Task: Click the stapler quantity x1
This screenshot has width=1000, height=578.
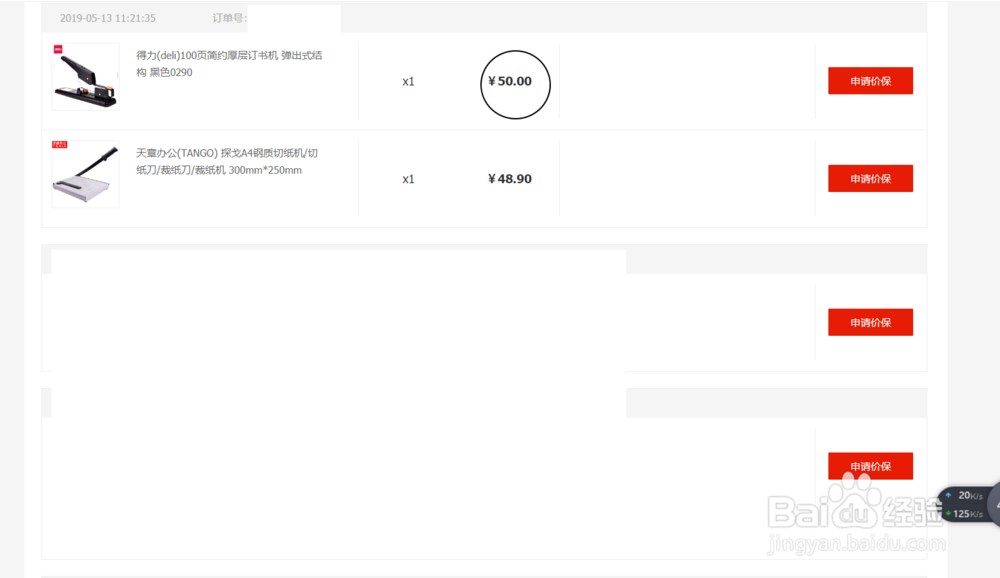Action: coord(408,82)
